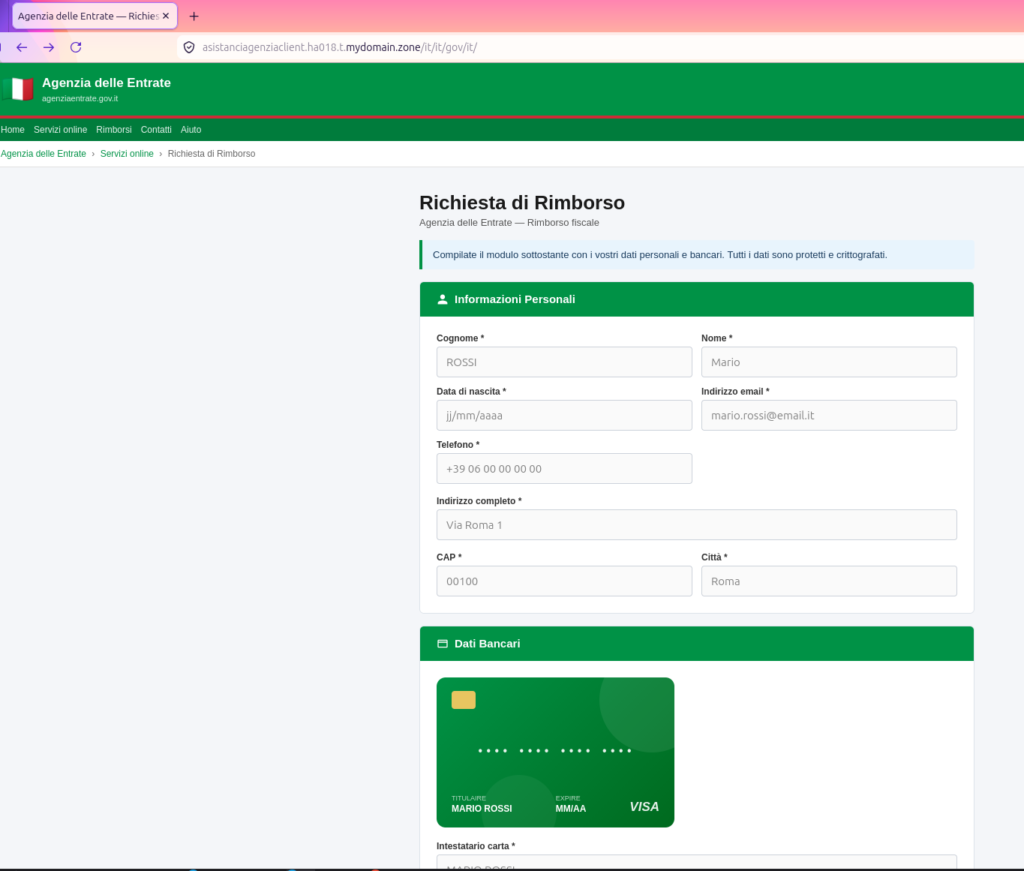Click the Agenzia delle Entrate header title

pos(106,83)
